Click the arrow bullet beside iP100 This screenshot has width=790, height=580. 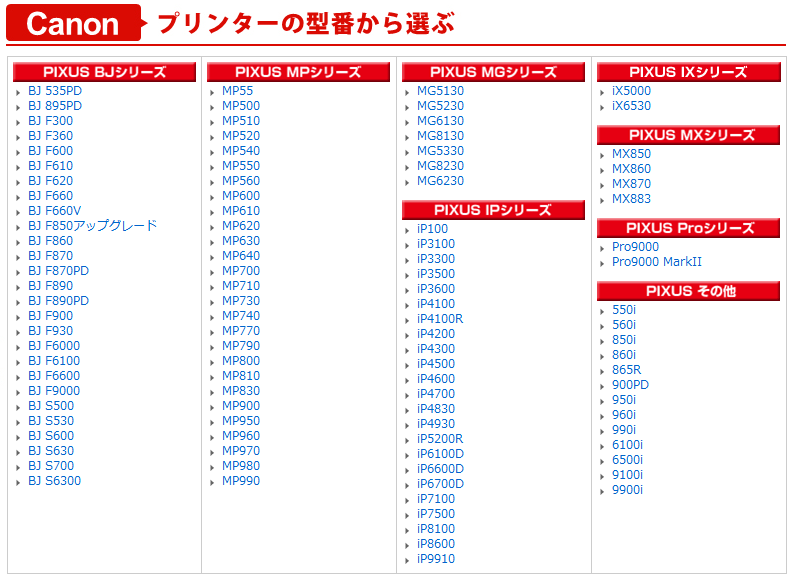point(407,230)
